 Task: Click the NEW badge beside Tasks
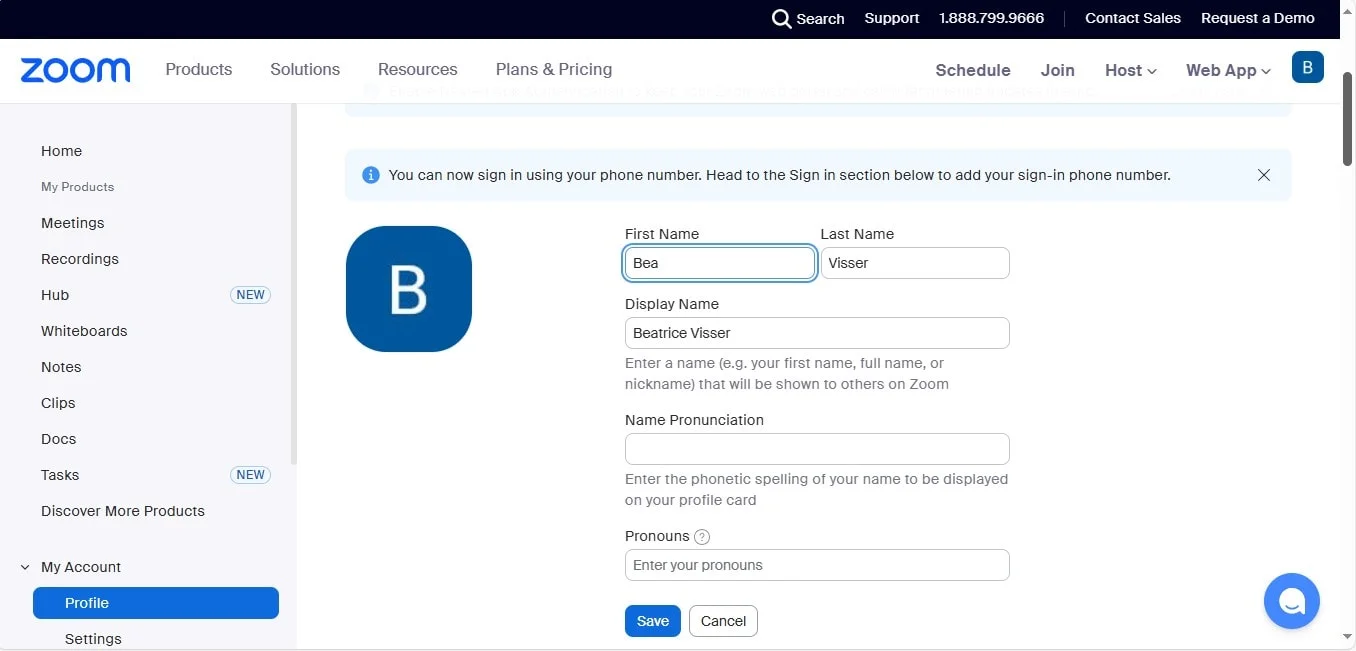(250, 475)
